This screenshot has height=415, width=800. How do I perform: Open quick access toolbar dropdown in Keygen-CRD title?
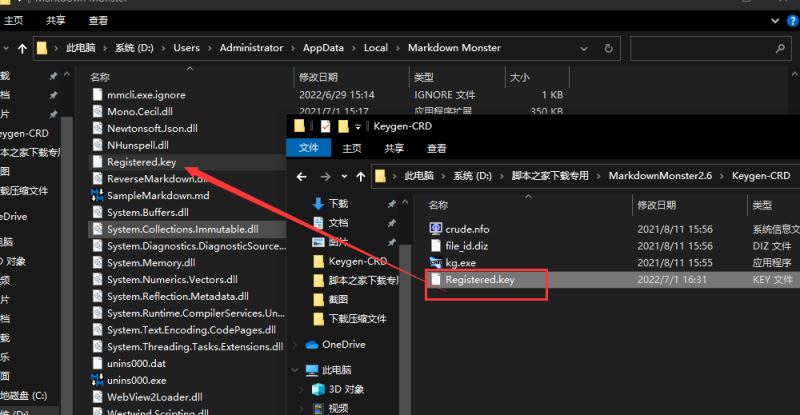point(358,127)
